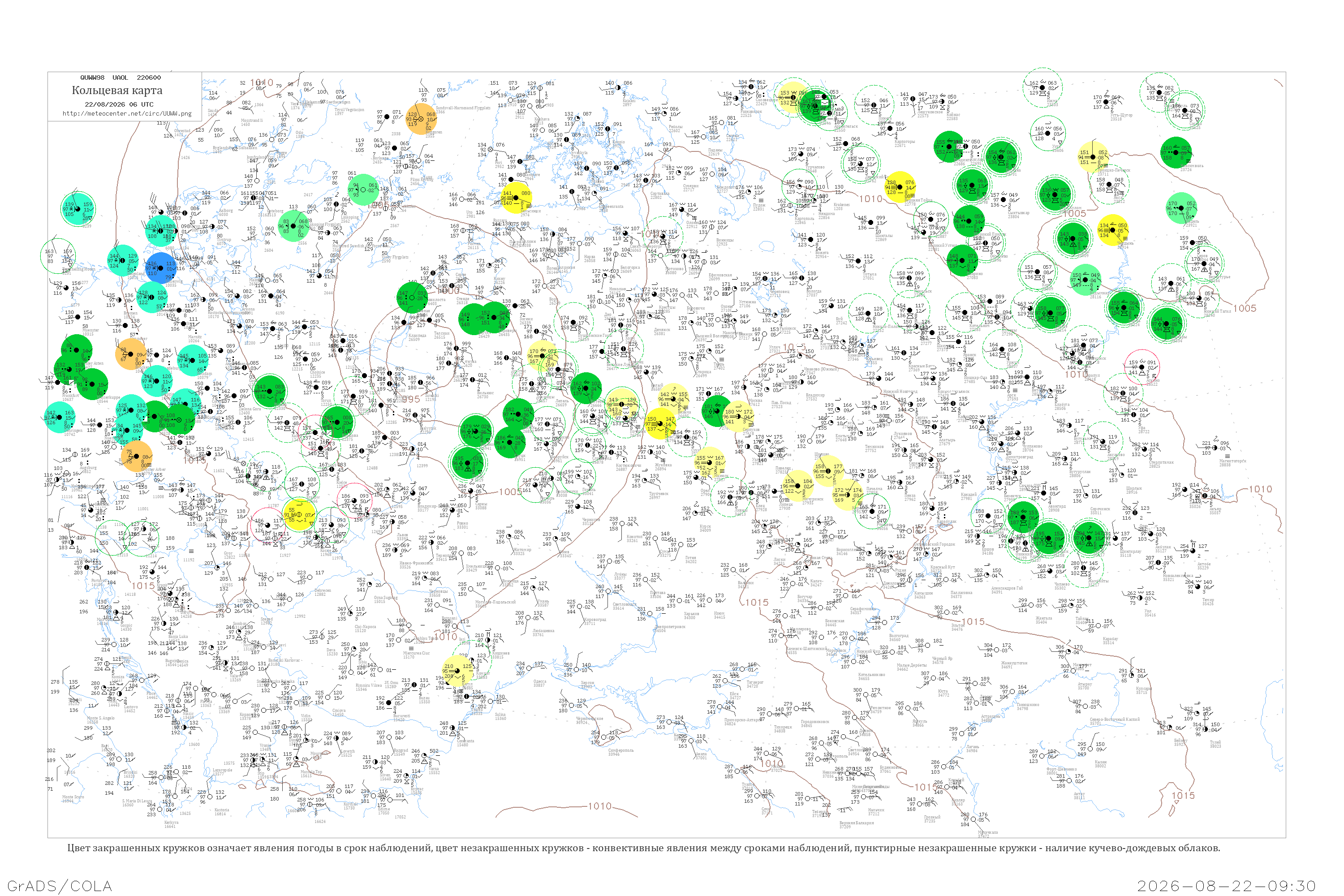Select the Северо-Восточный Каспий label
The image size is (1344, 896).
coord(1114,719)
